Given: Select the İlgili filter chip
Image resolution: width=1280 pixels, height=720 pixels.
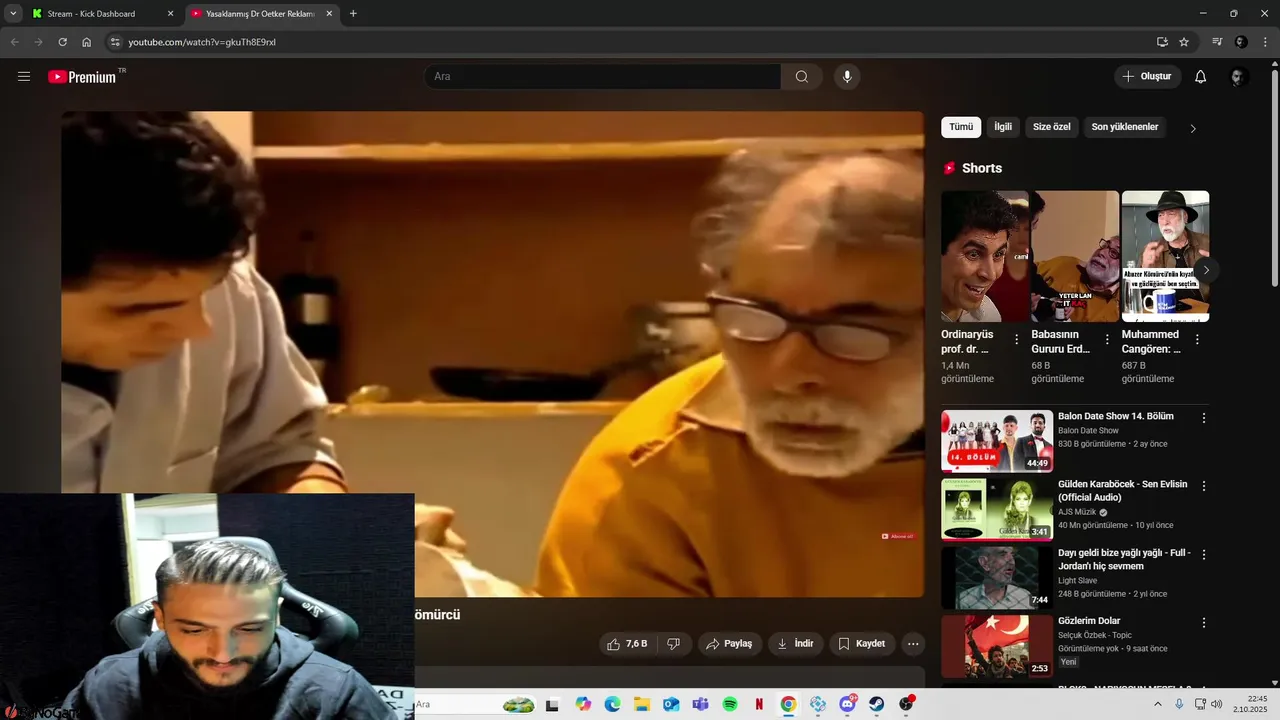Looking at the screenshot, I should (x=1003, y=127).
